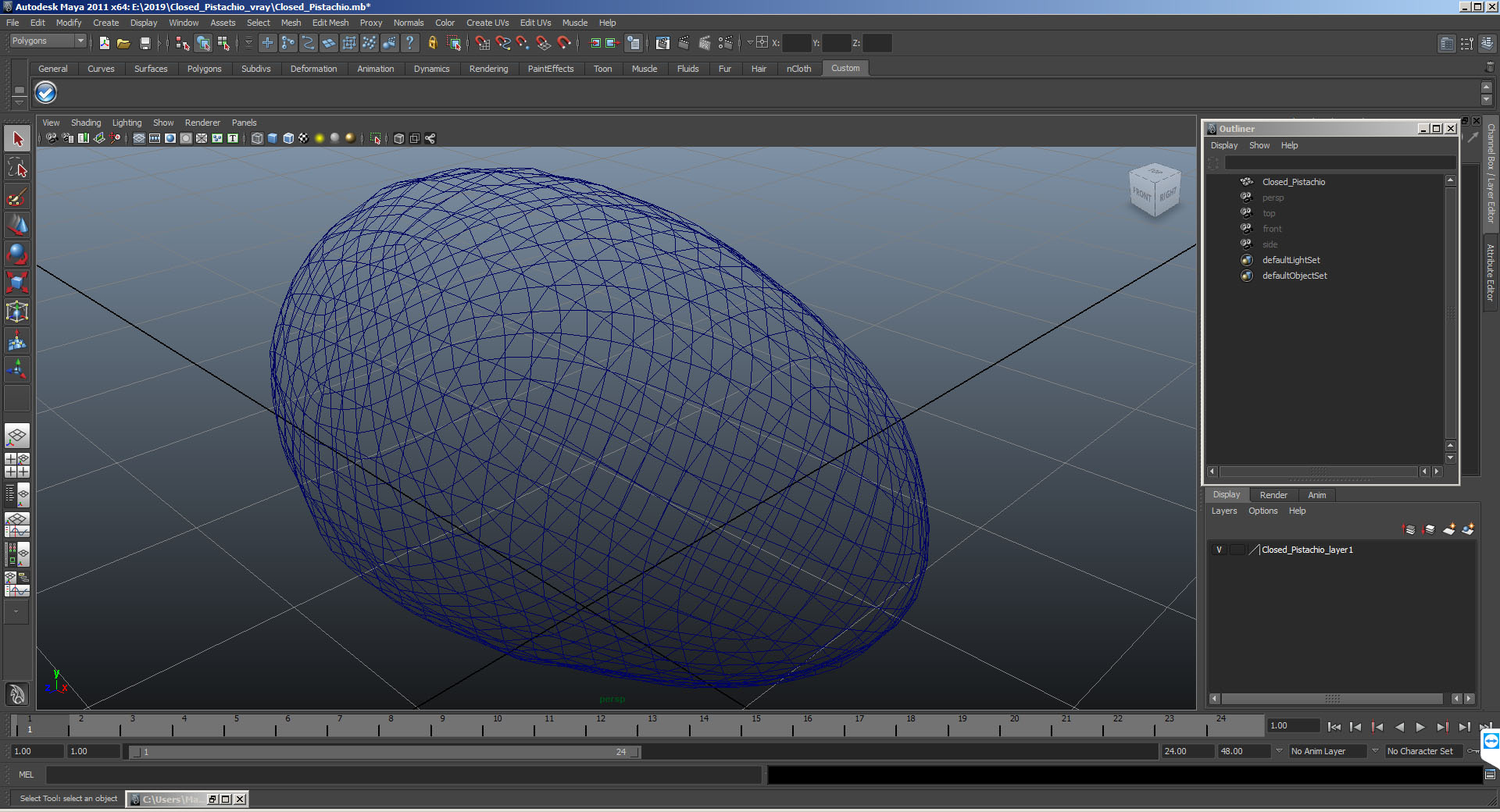The image size is (1500, 812).
Task: Pick the Universal Manipulator tool
Action: pos(17,312)
